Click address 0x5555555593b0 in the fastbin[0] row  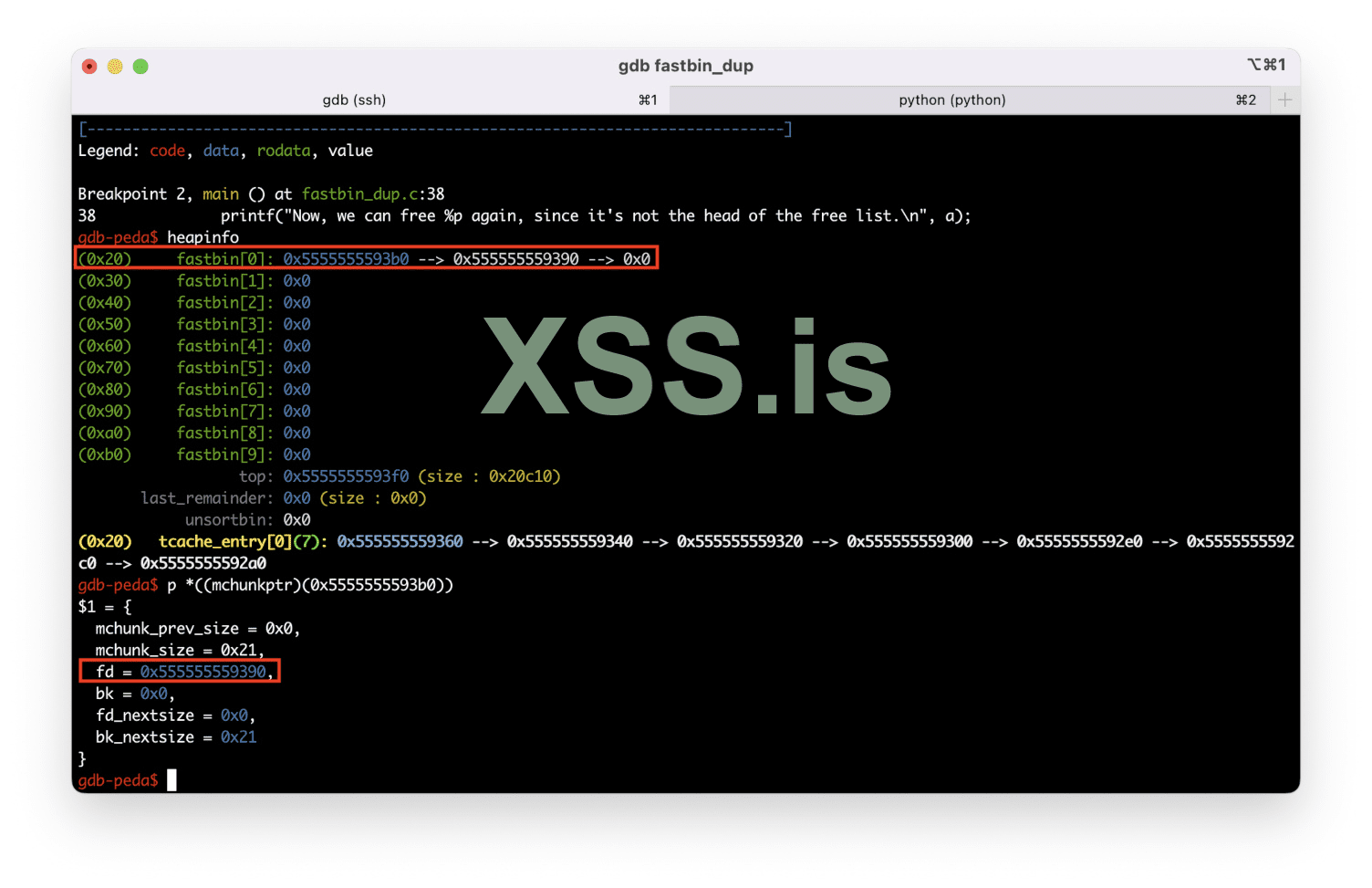346,259
